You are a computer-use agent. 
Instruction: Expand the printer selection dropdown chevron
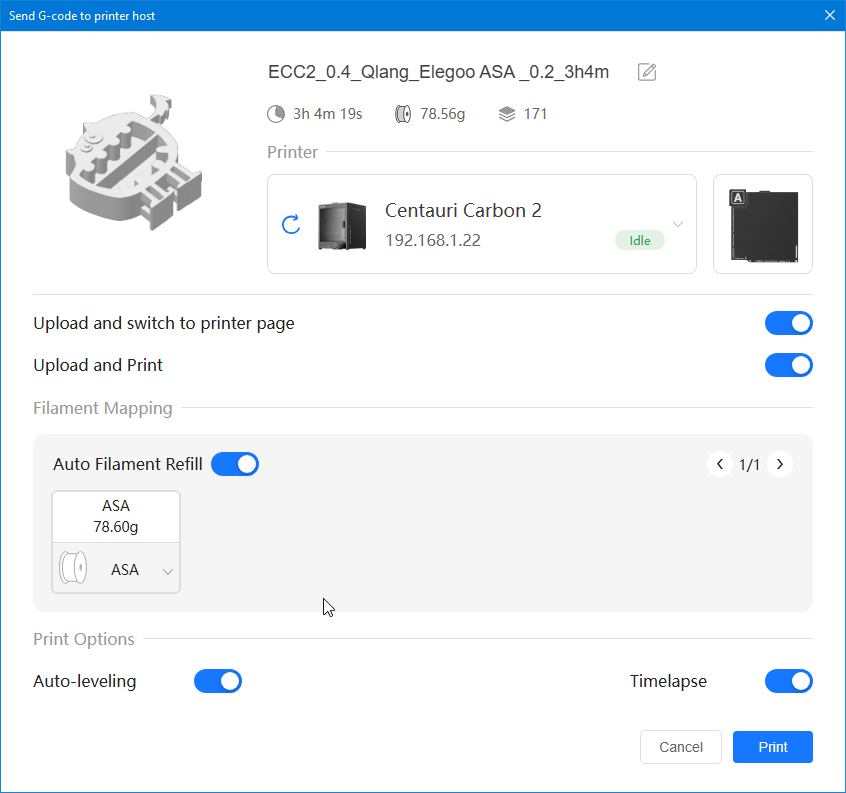click(x=678, y=224)
